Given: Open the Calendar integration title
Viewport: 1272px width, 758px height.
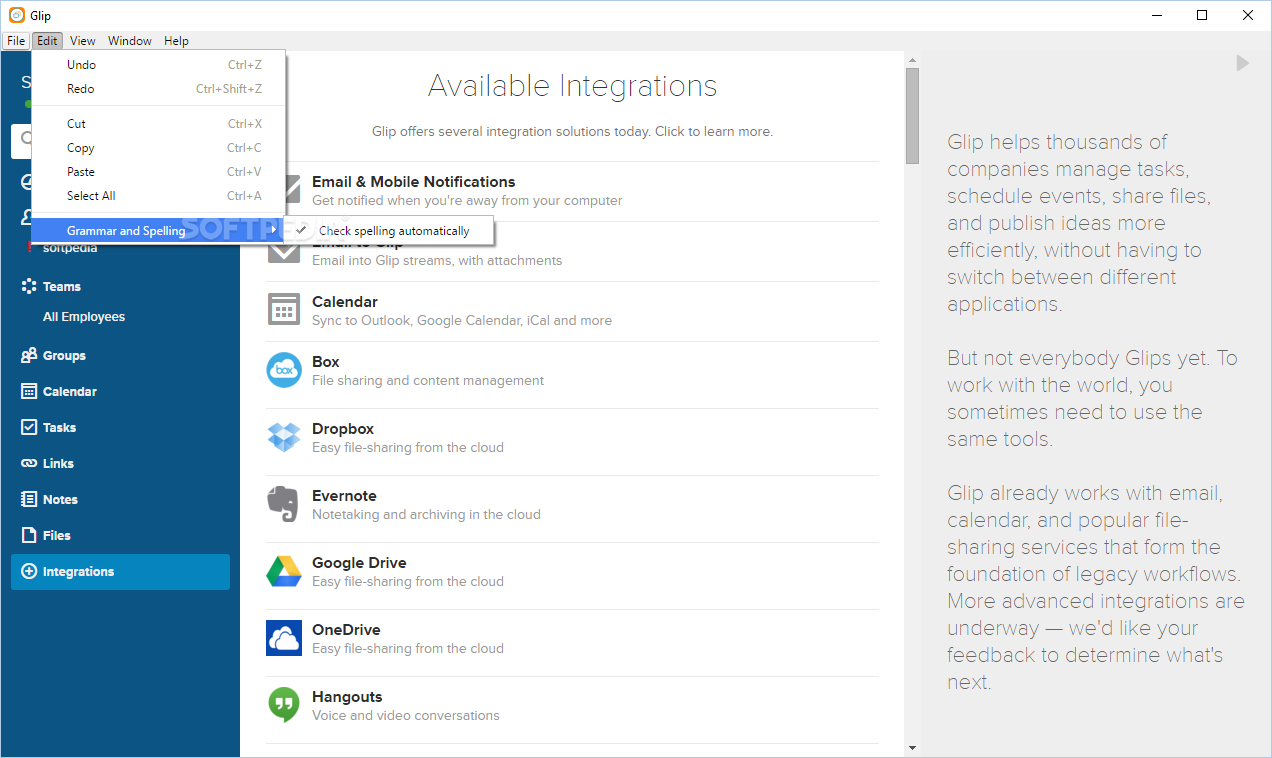Looking at the screenshot, I should (x=345, y=302).
